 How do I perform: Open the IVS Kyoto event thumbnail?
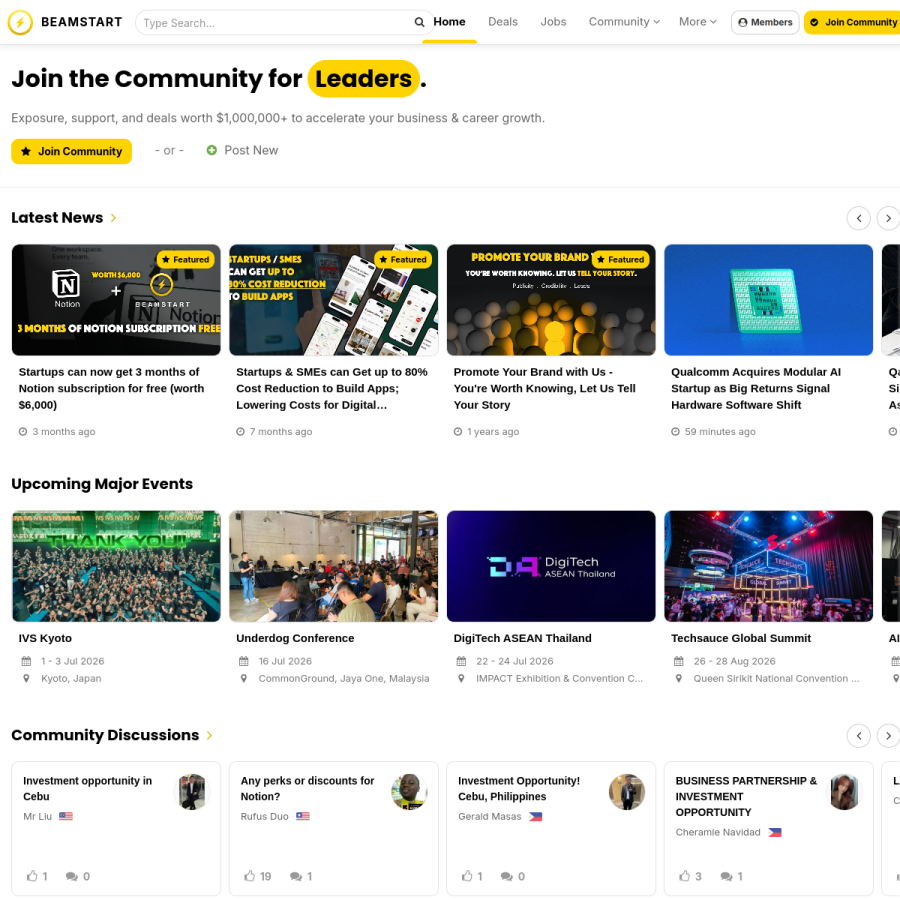[116, 566]
